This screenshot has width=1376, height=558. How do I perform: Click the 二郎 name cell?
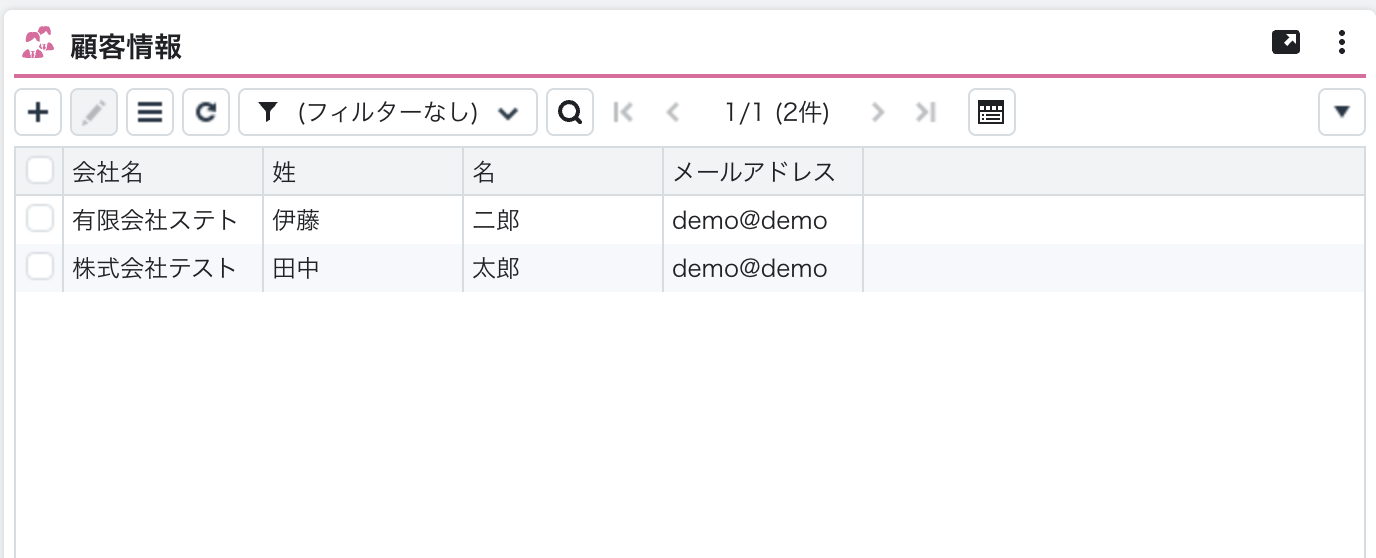click(563, 219)
